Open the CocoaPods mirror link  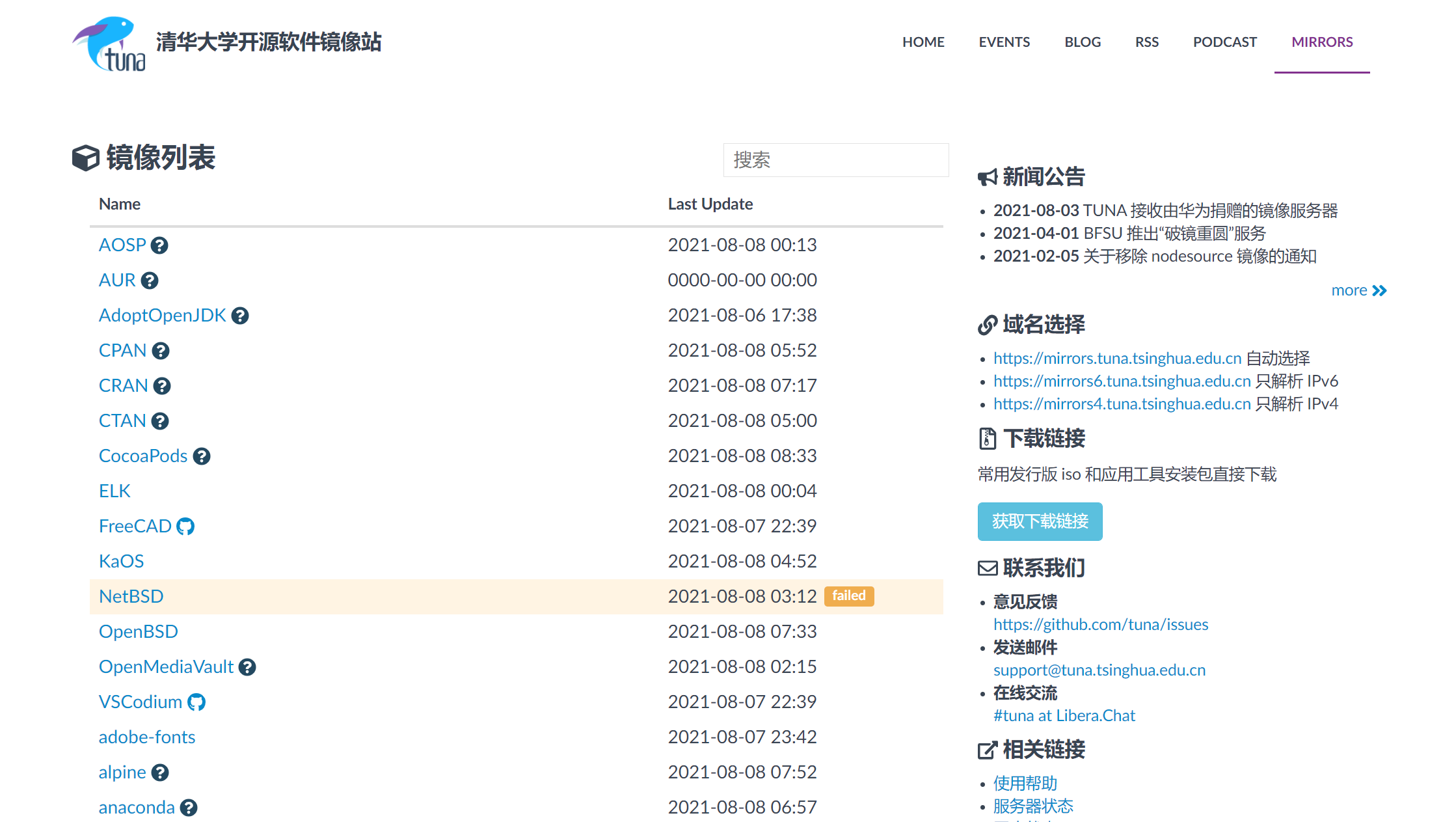143,456
